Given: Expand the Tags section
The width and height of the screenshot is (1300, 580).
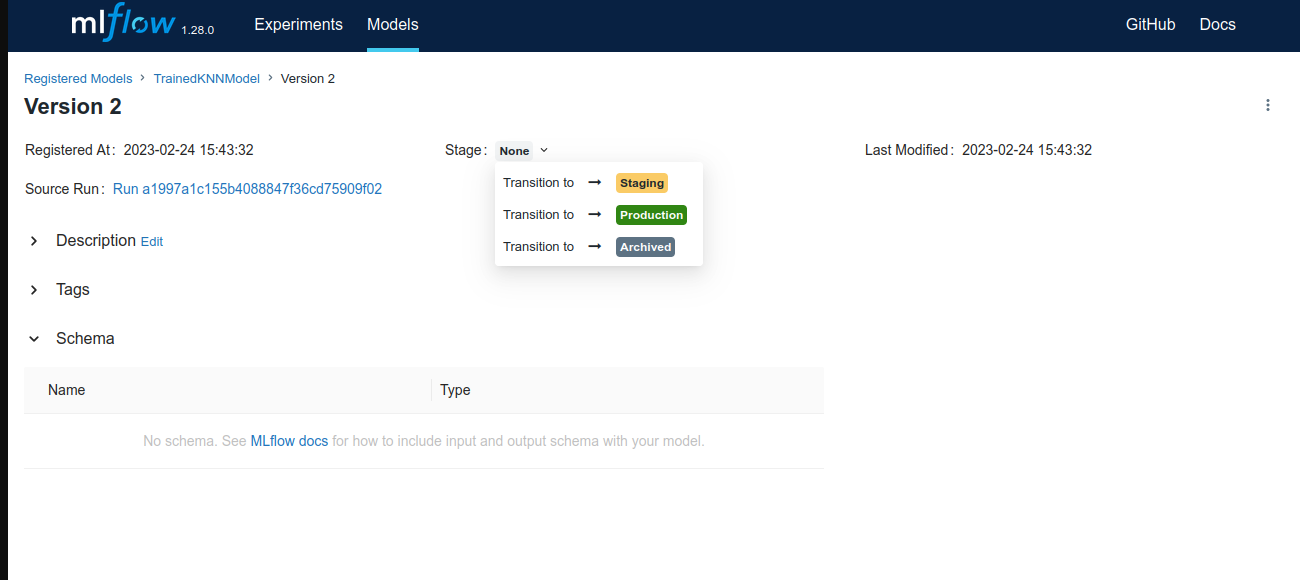Looking at the screenshot, I should (x=34, y=290).
